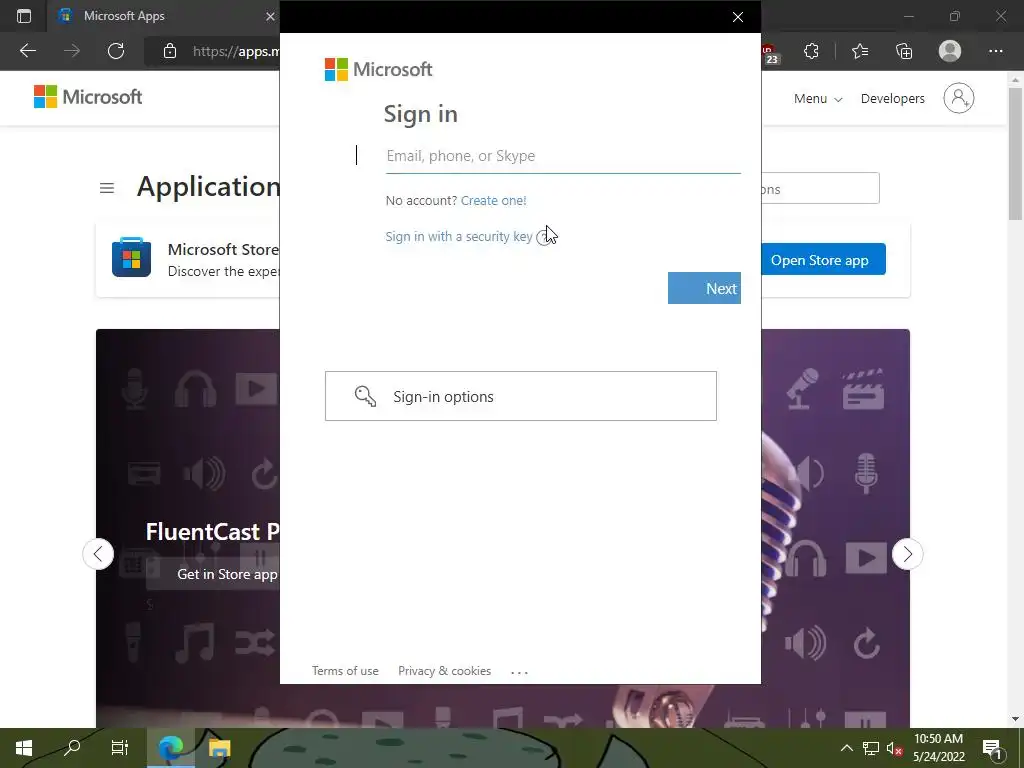
Task: Open Task View on taskbar
Action: pyautogui.click(x=120, y=748)
